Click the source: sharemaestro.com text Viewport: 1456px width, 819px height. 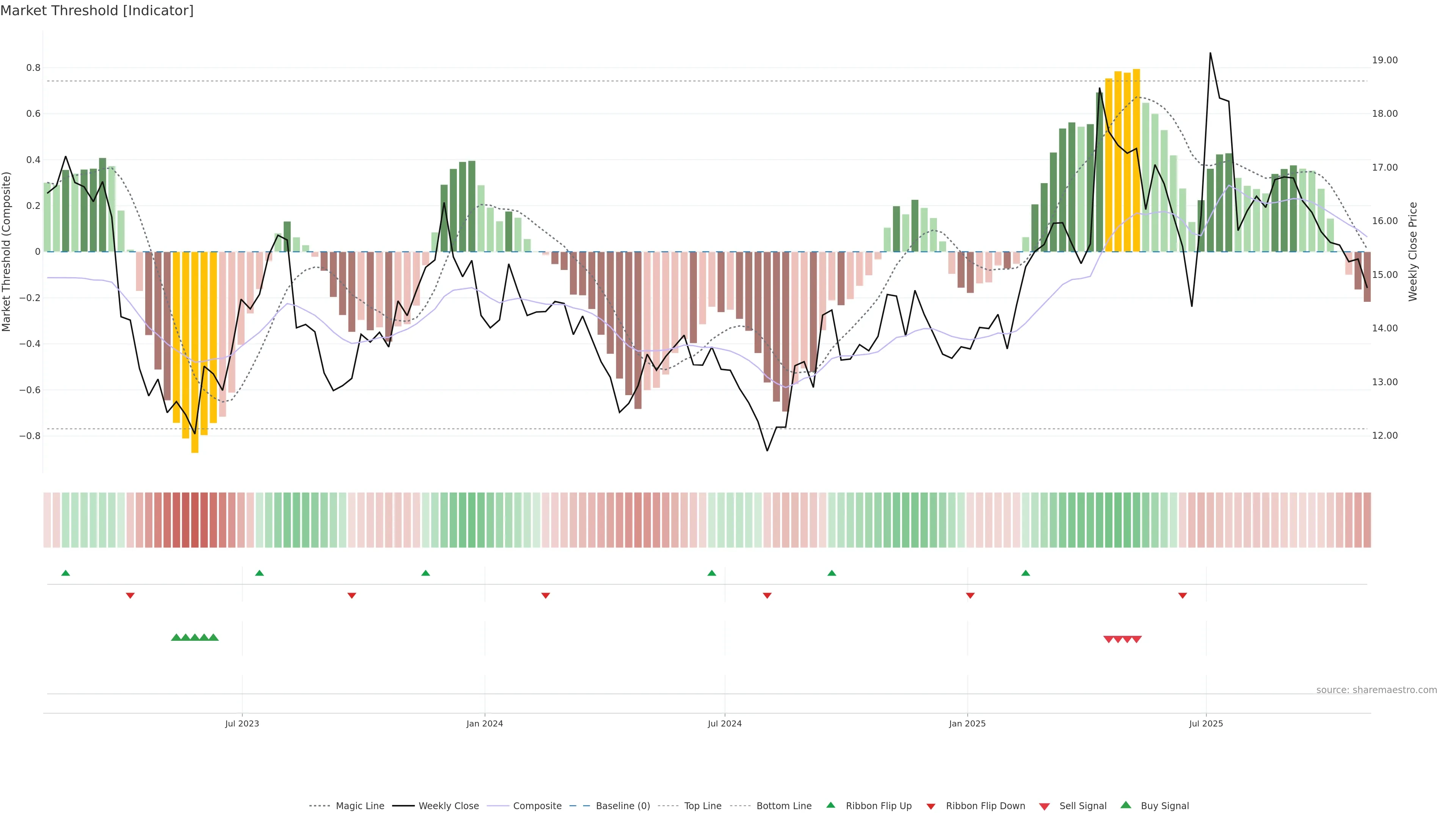[x=1376, y=690]
